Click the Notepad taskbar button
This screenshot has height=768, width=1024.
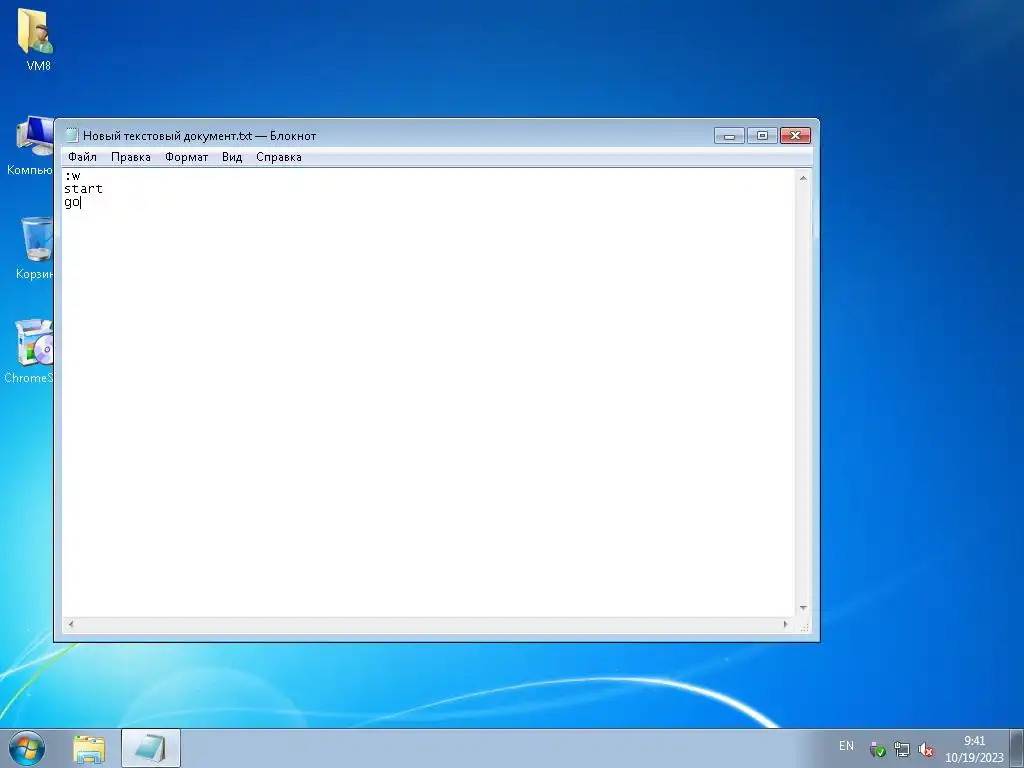[x=150, y=748]
